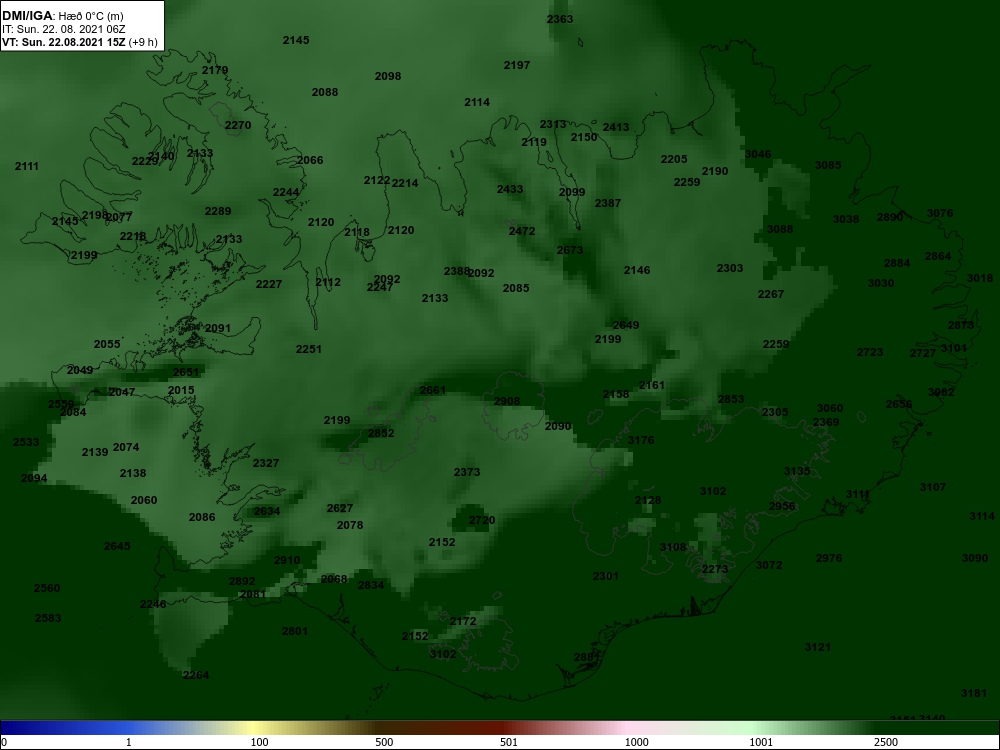Select the height label 2227
Viewport: 1000px width, 750px height.
[x=269, y=284]
